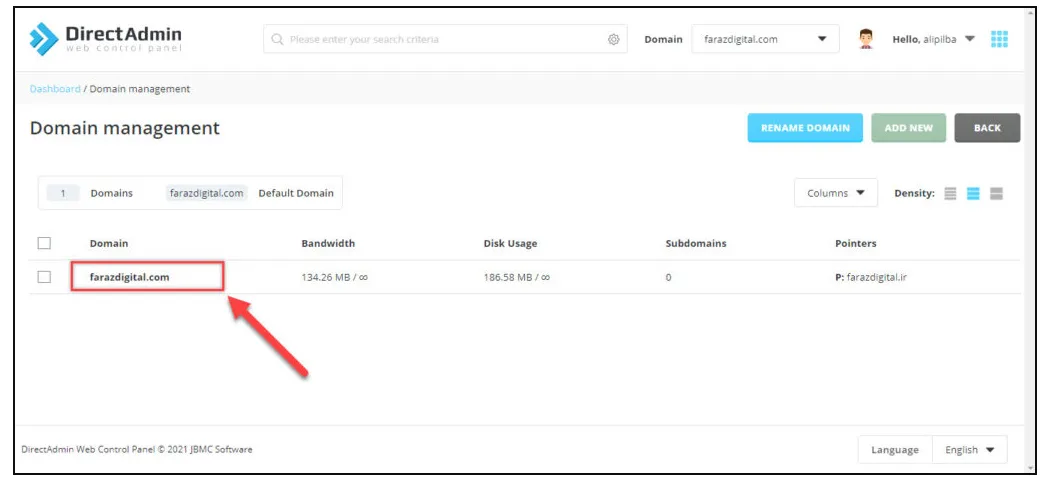Open the apps grid menu icon
Screen dimensions: 1050x481
coord(999,39)
